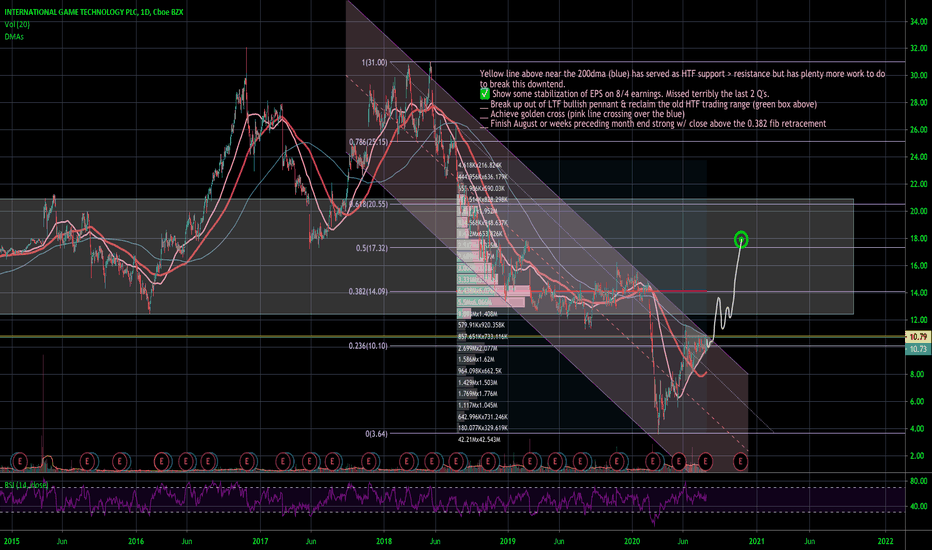Click 2021 on the time axis
This screenshot has width=932, height=550.
[756, 541]
